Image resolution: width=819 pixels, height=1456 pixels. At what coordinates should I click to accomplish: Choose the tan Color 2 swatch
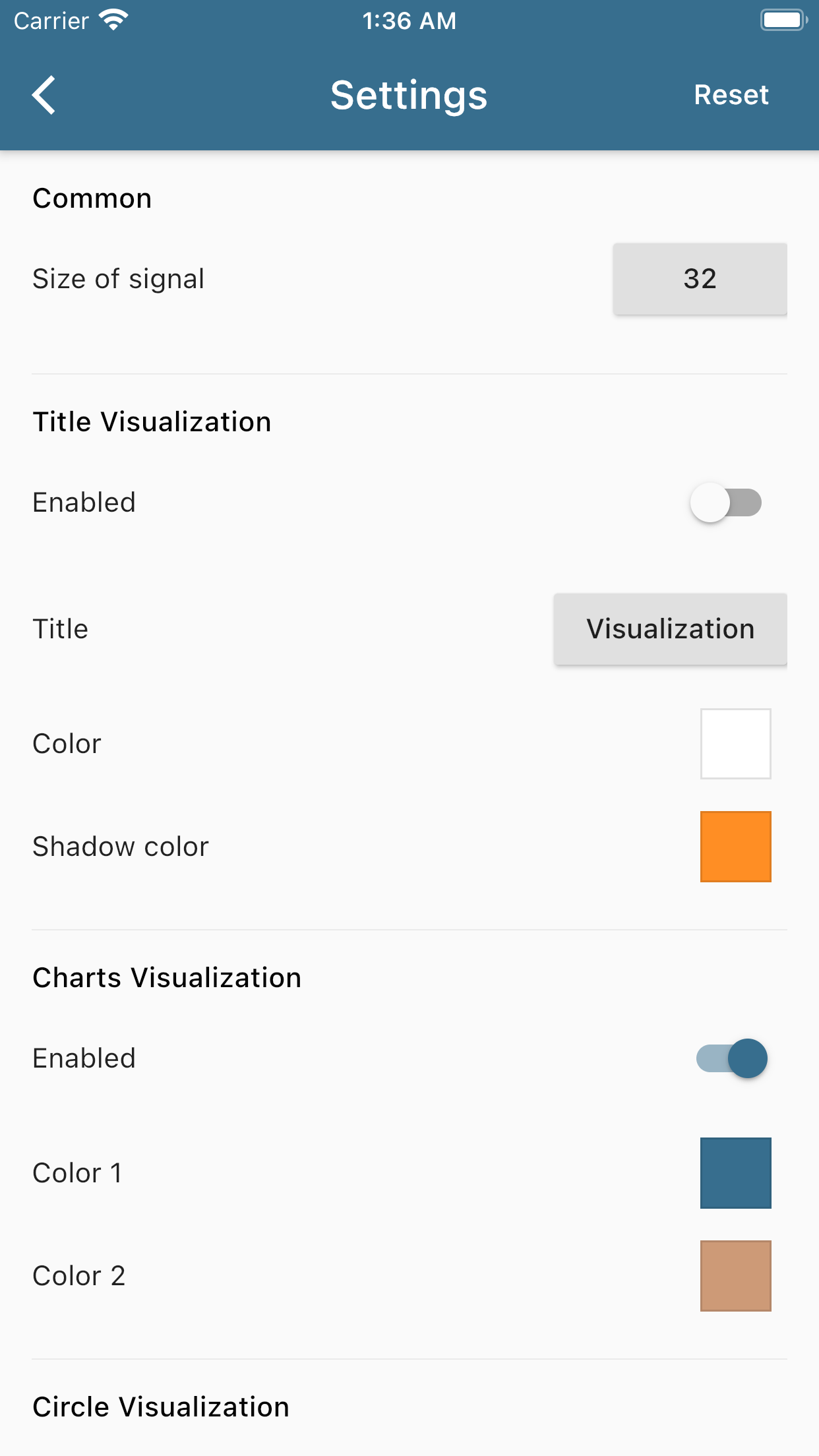pyautogui.click(x=735, y=1275)
